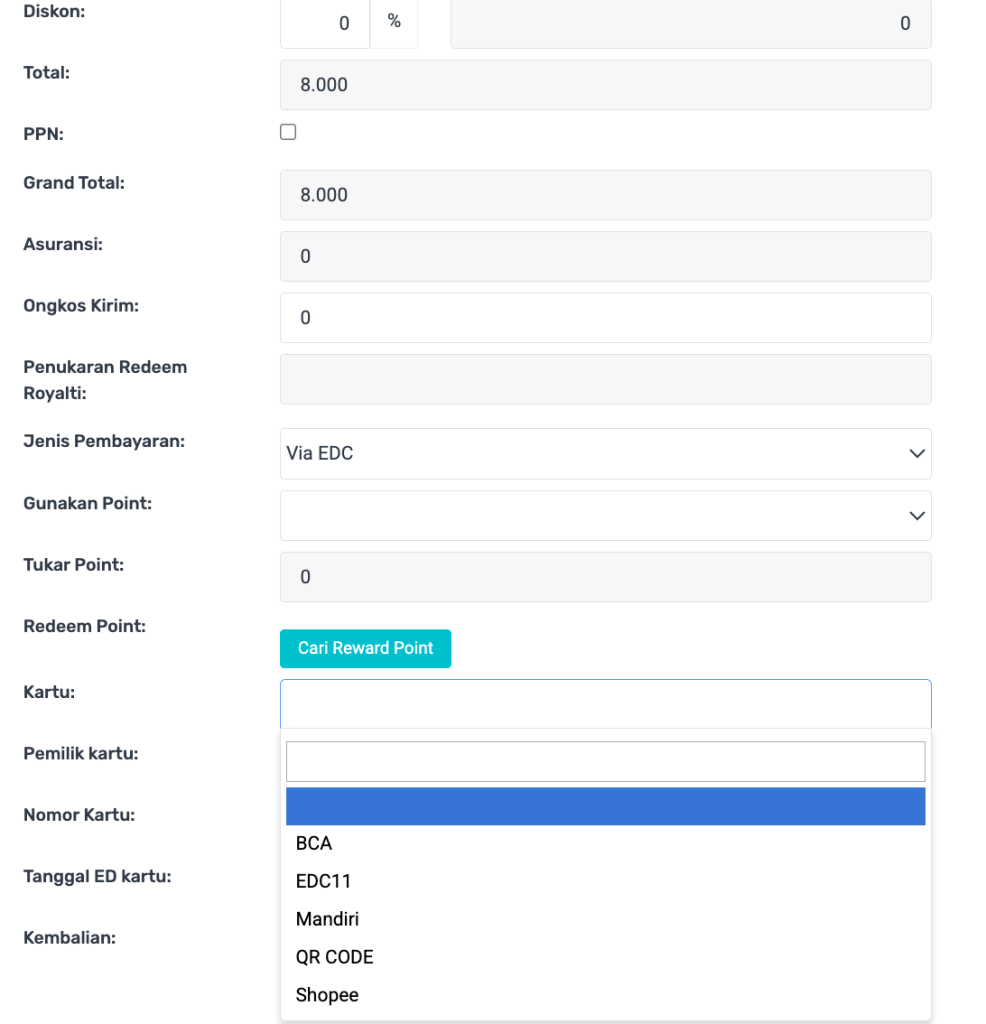986x1024 pixels.
Task: Select the blank highlighted Kartu option
Action: pos(605,806)
